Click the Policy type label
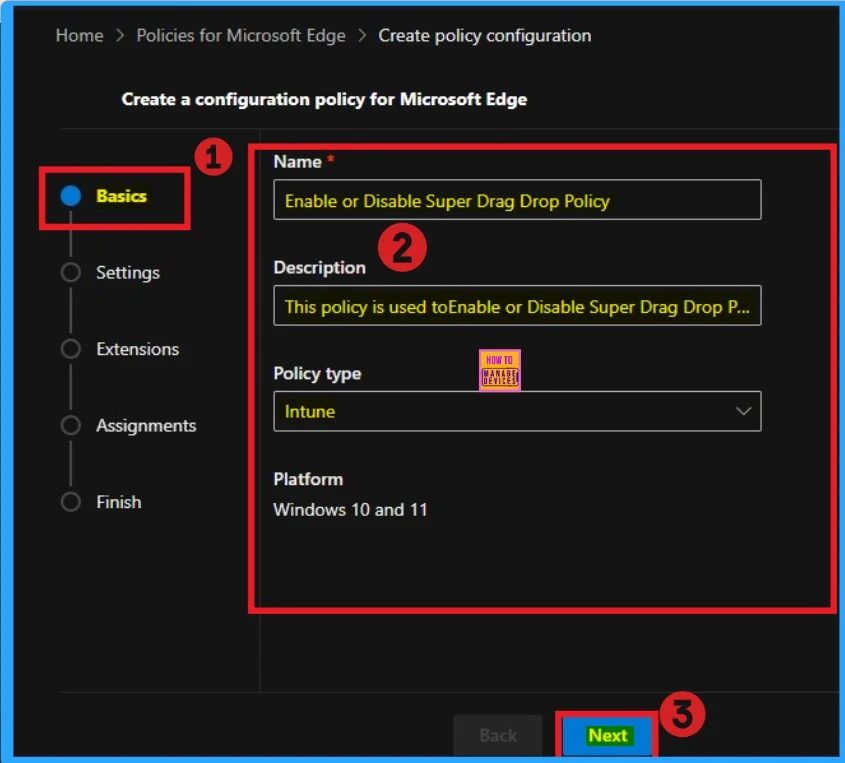This screenshot has height=763, width=845. coord(317,373)
